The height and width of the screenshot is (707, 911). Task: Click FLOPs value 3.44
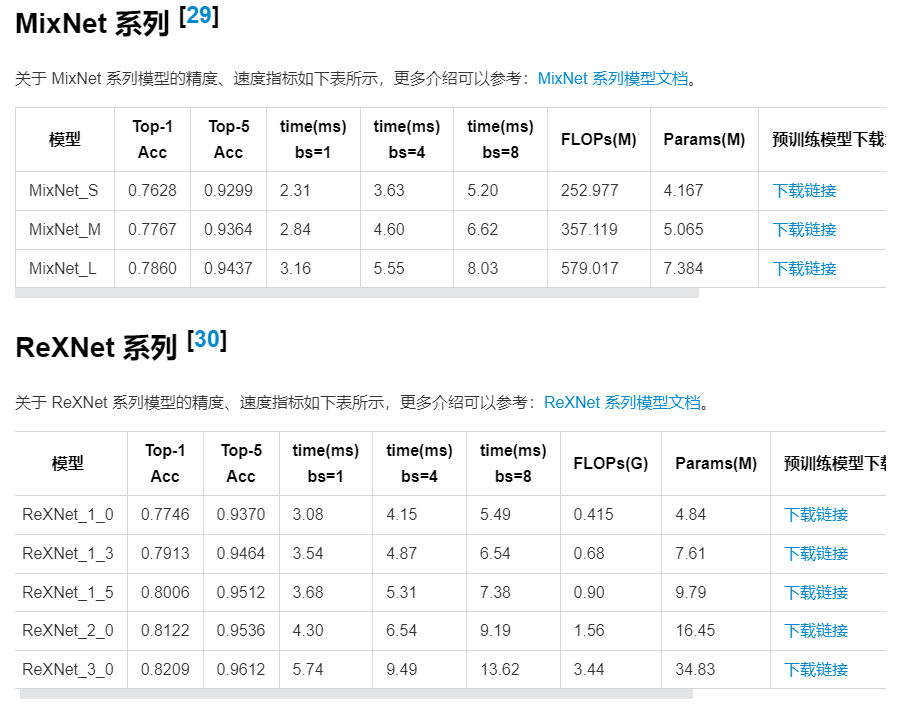point(589,669)
